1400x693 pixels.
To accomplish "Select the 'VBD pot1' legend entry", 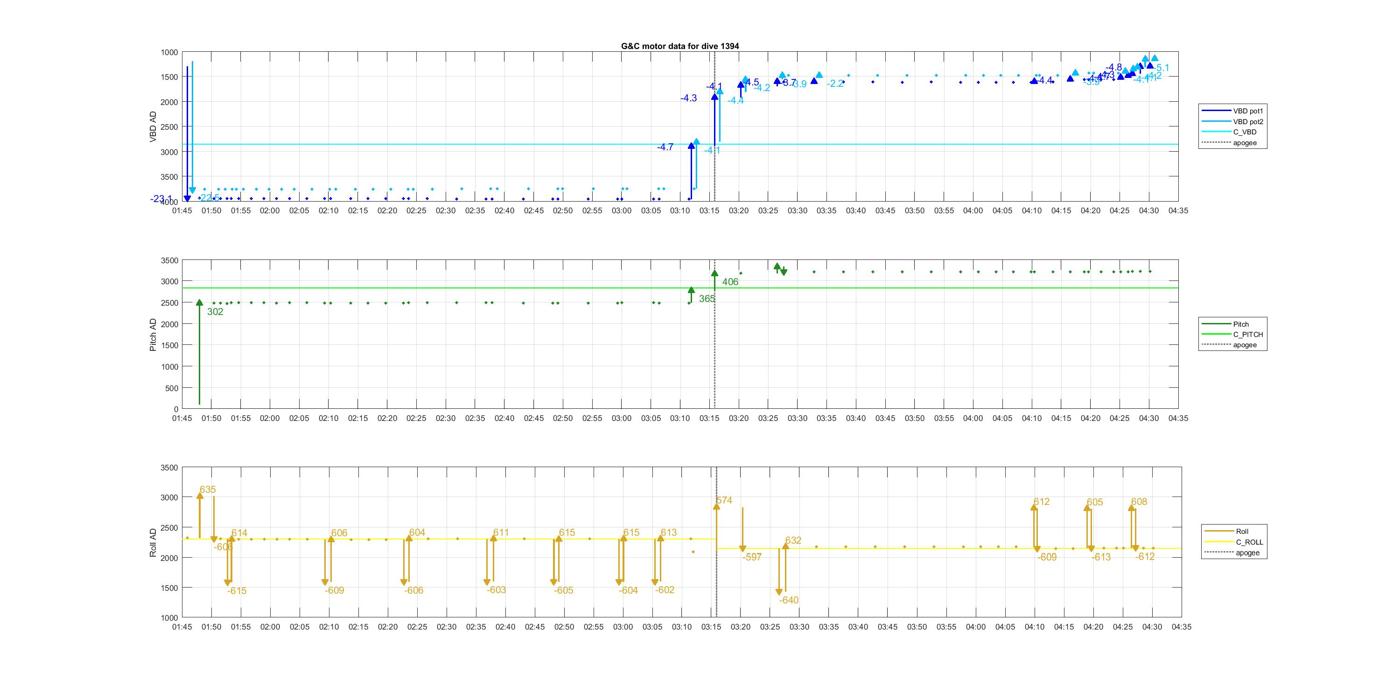I will tap(1248, 111).
